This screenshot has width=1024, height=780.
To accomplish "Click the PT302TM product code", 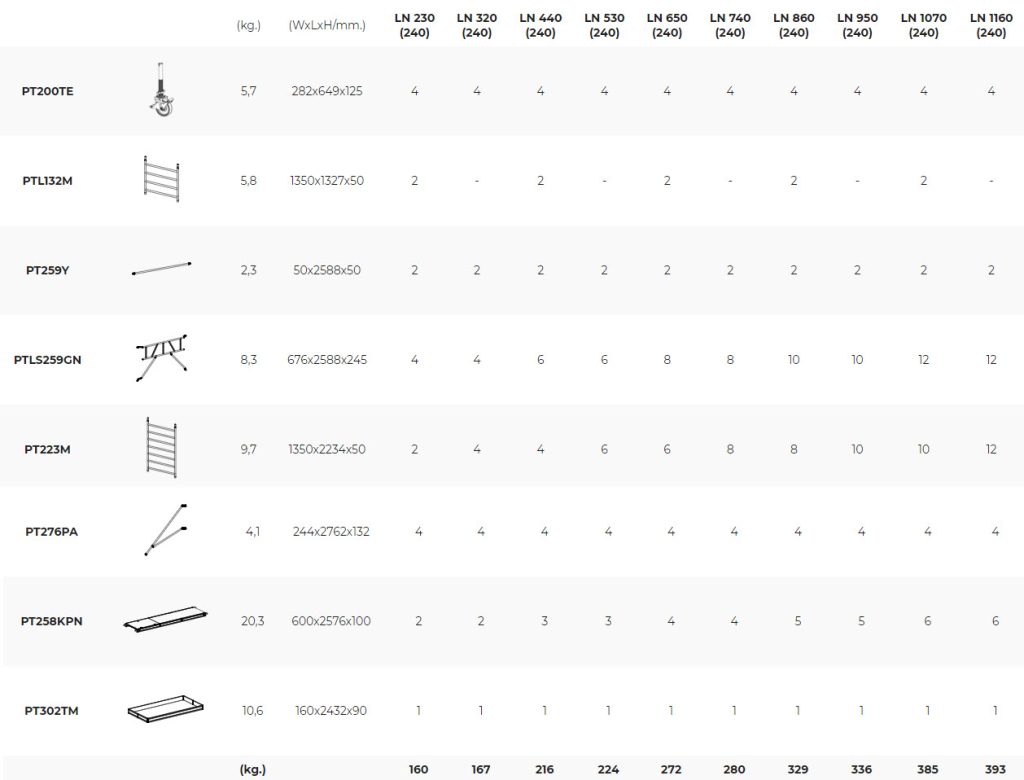I will click(52, 711).
